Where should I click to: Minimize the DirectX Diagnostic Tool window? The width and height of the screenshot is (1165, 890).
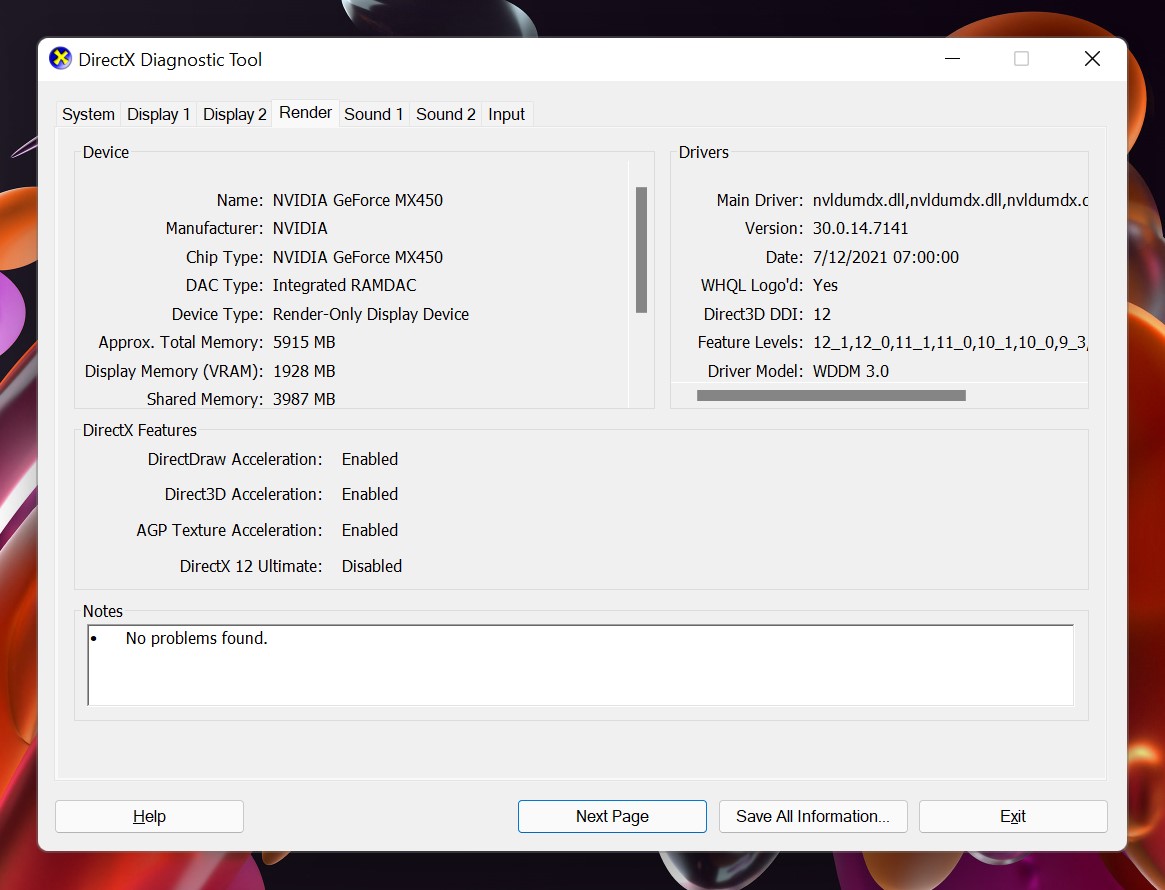click(951, 59)
